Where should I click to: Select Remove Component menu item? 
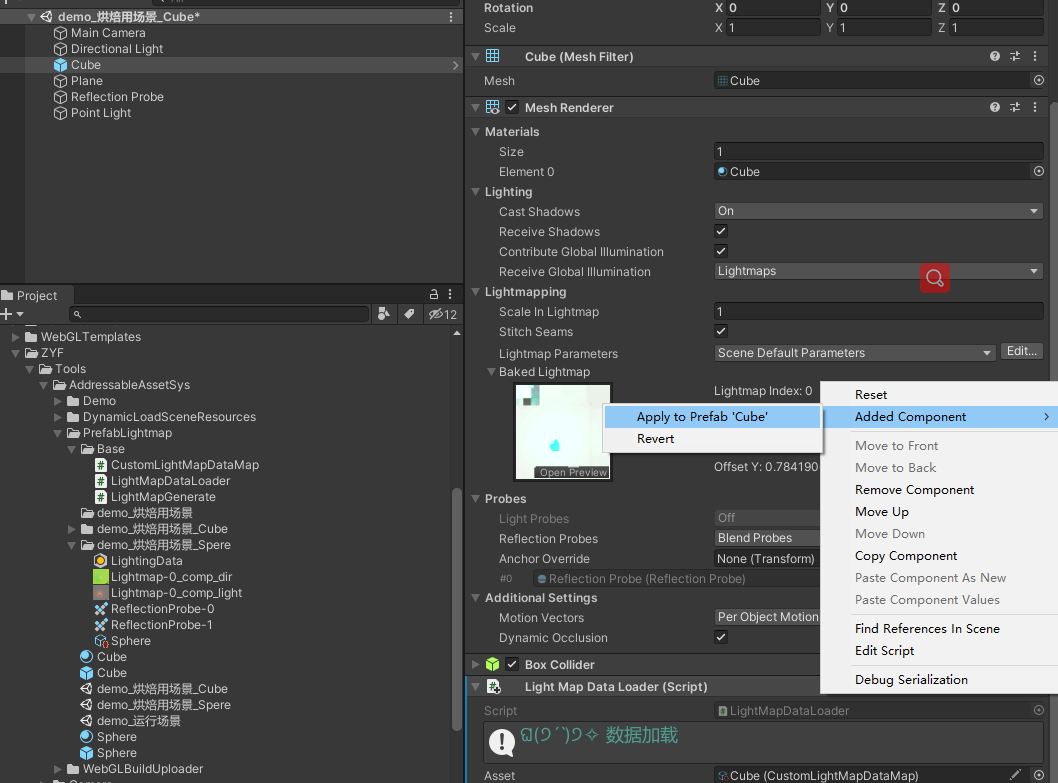[x=939, y=490]
